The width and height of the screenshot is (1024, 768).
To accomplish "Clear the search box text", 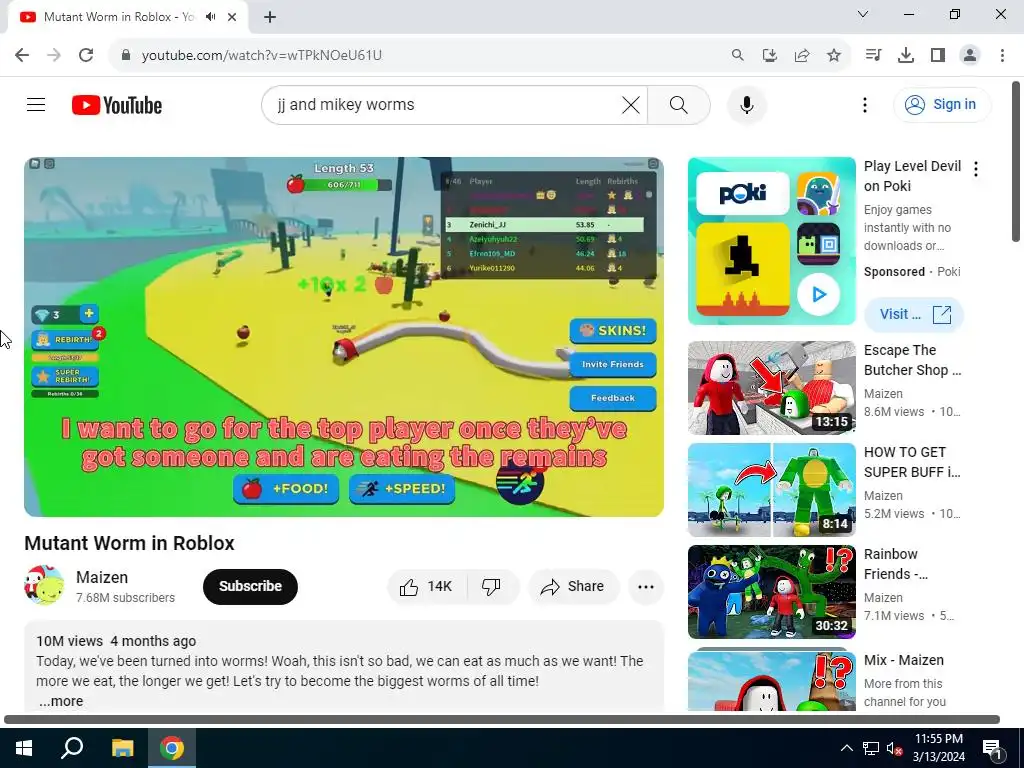I will [x=630, y=104].
